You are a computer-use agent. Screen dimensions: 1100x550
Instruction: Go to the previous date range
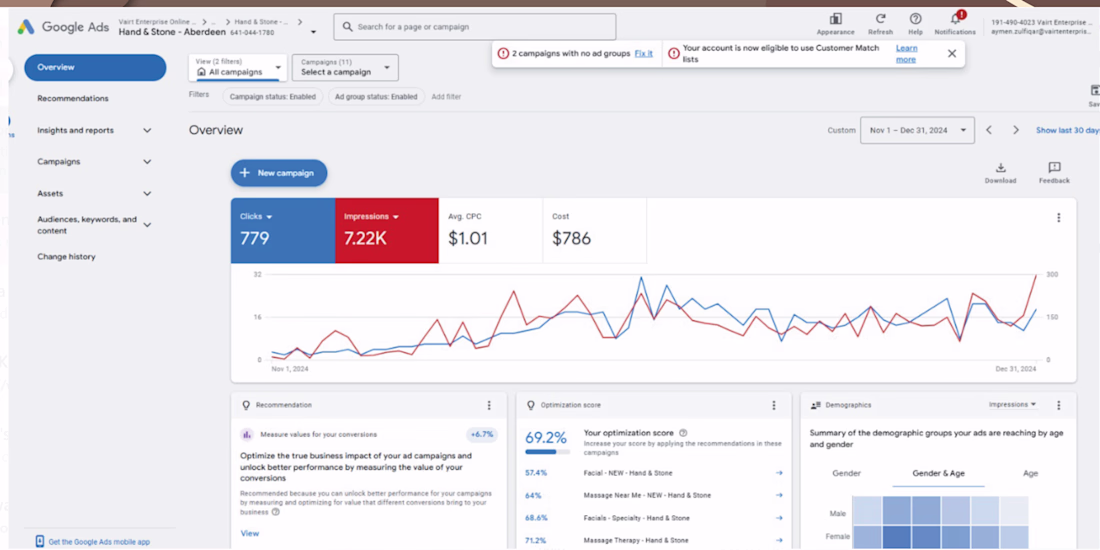pyautogui.click(x=988, y=130)
